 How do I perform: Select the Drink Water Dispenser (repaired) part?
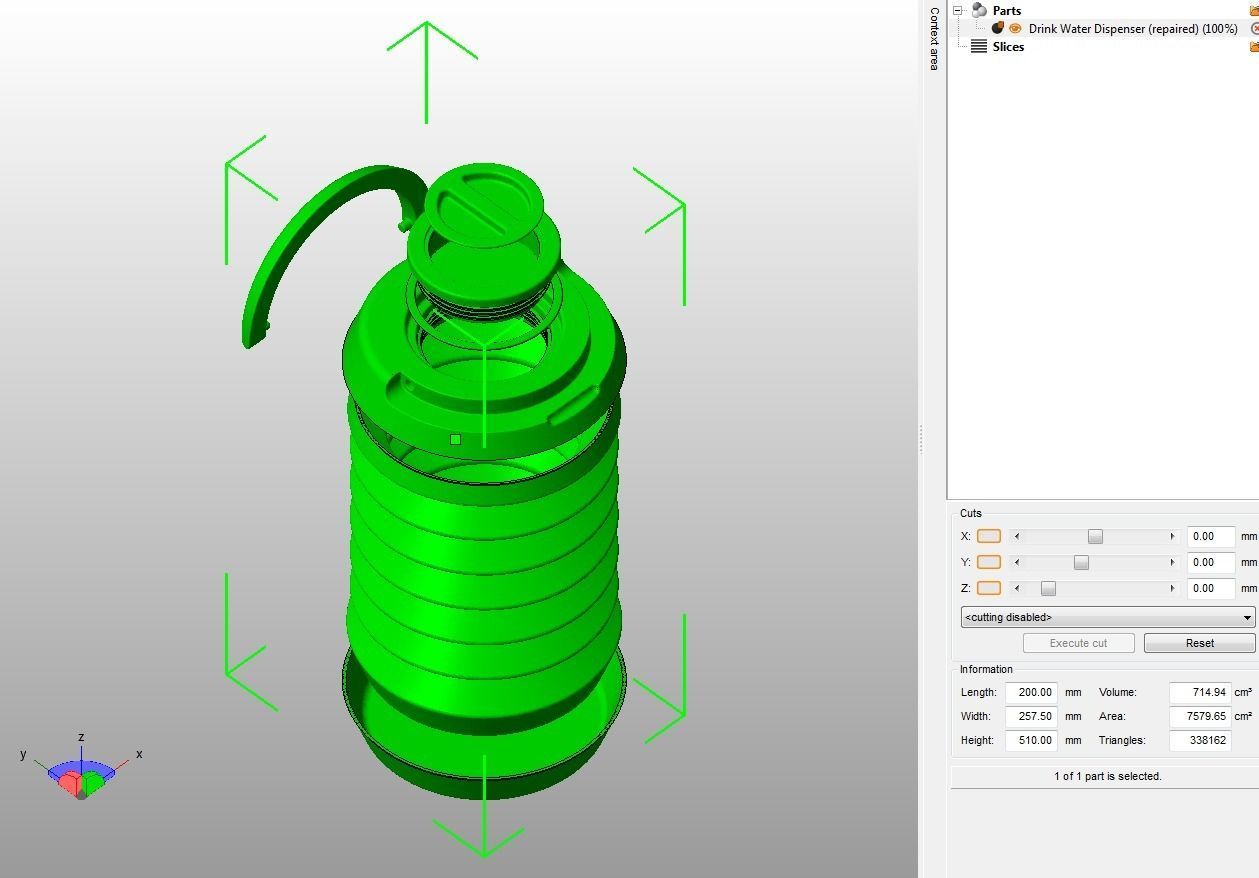[1133, 29]
